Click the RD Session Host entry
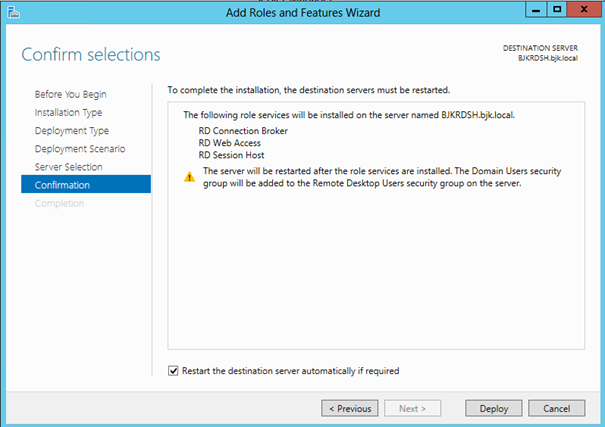Screen dimensions: 605x427 [232, 155]
